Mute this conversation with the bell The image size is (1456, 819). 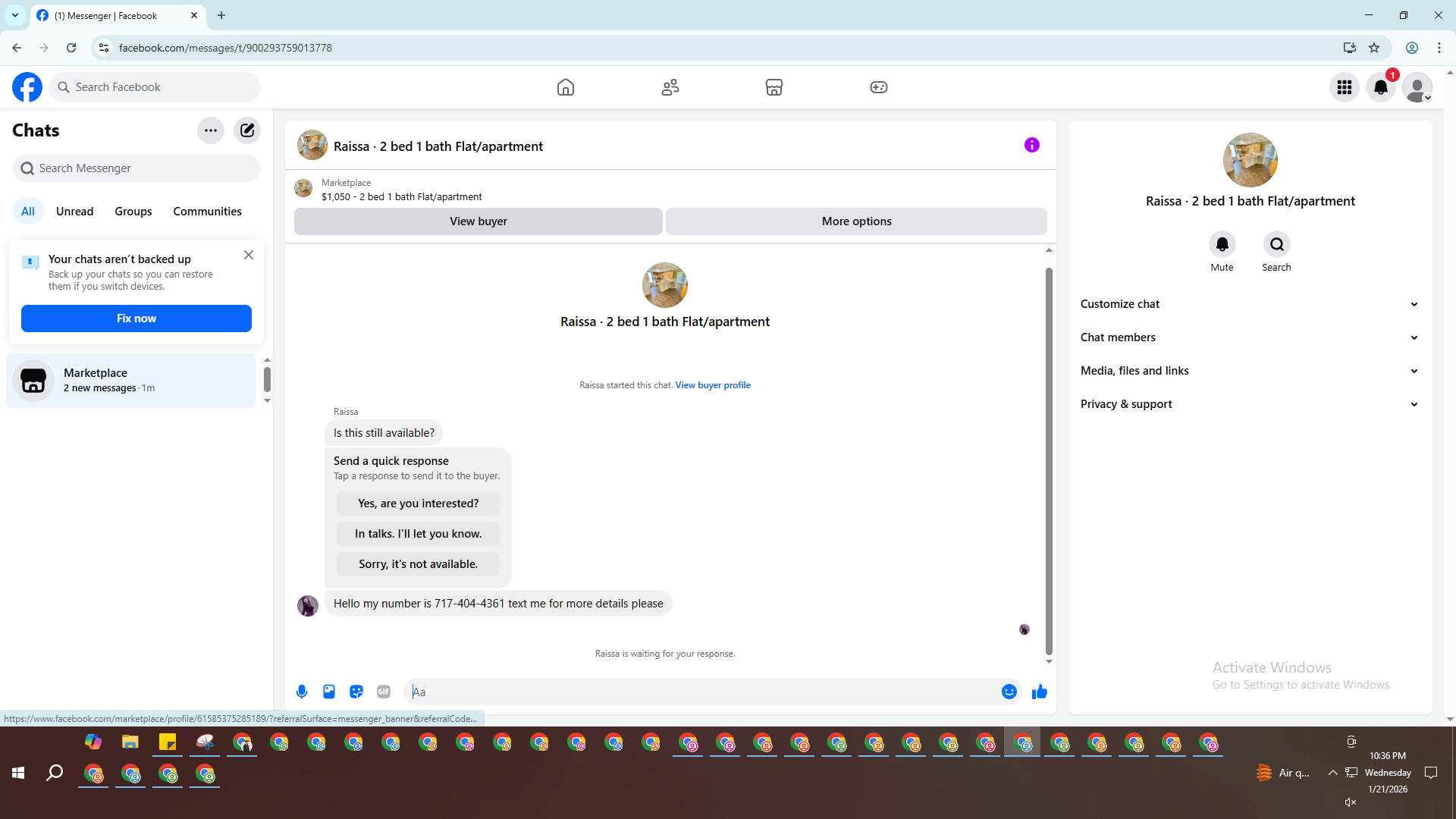(x=1222, y=244)
